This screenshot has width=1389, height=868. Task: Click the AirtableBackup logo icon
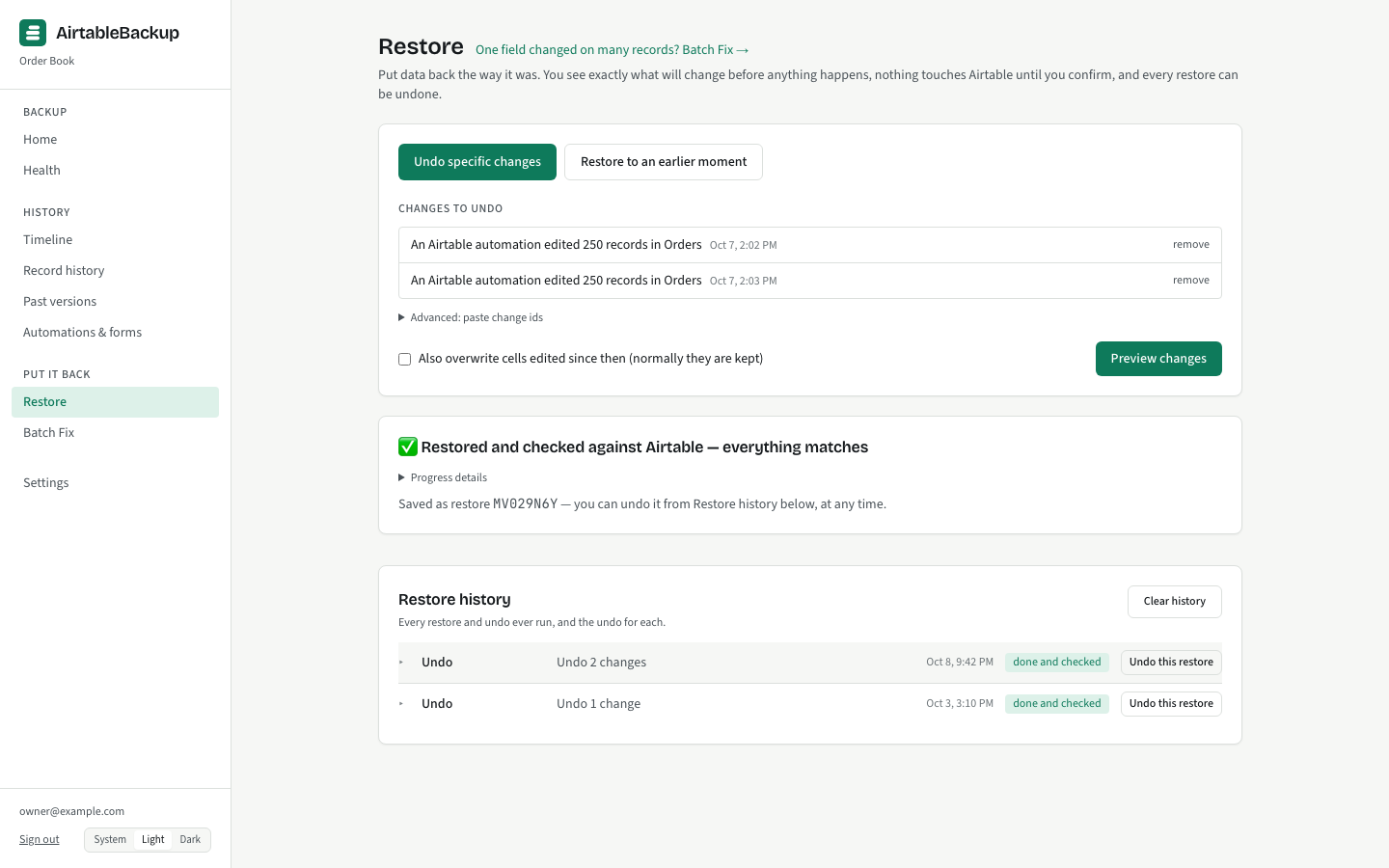tap(33, 33)
